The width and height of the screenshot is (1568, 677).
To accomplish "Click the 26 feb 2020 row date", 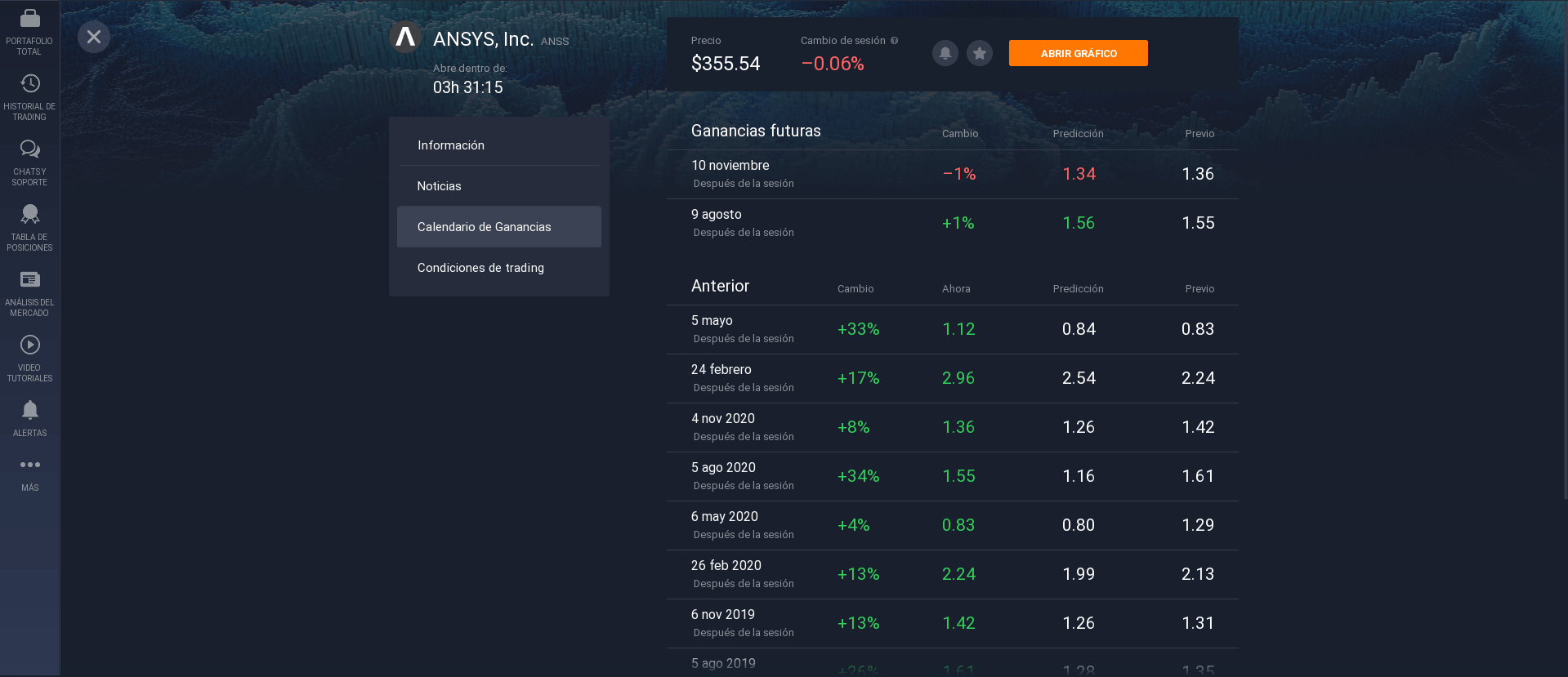I will [x=726, y=565].
